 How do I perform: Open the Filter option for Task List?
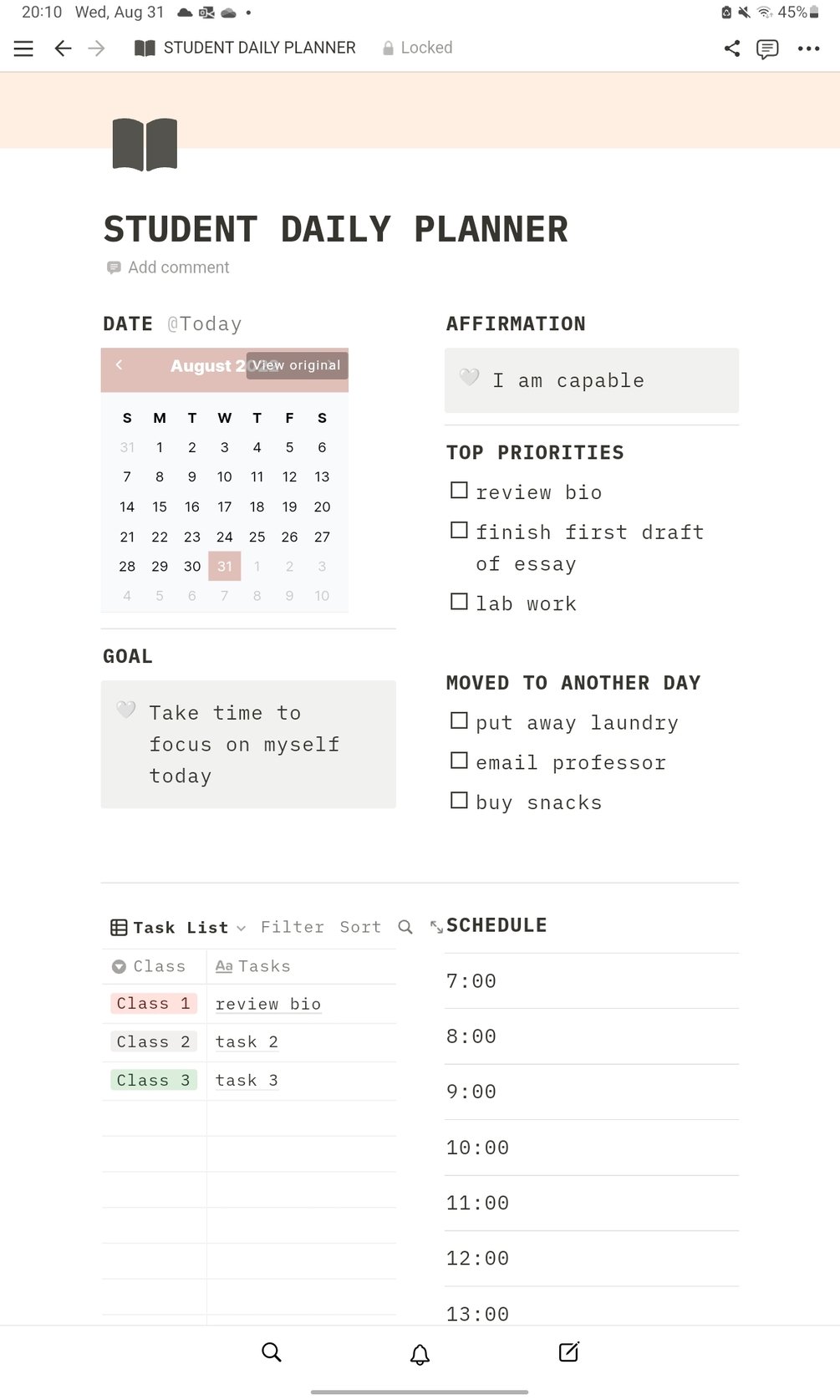[292, 927]
